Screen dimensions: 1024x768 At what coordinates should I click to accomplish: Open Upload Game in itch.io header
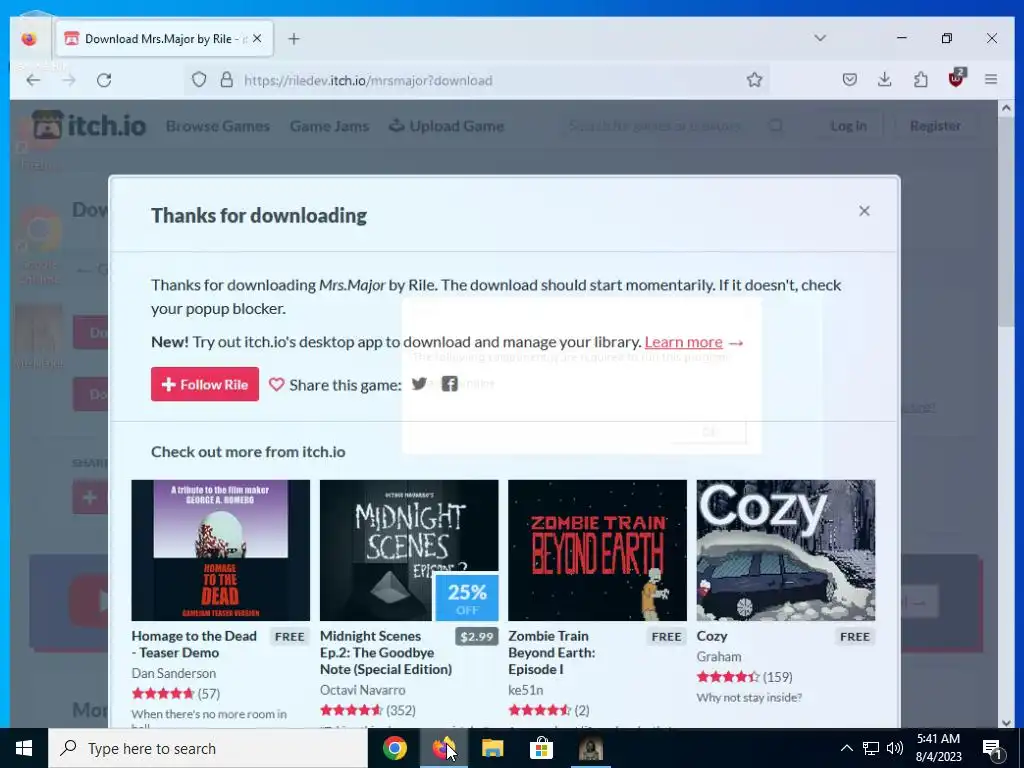446,126
